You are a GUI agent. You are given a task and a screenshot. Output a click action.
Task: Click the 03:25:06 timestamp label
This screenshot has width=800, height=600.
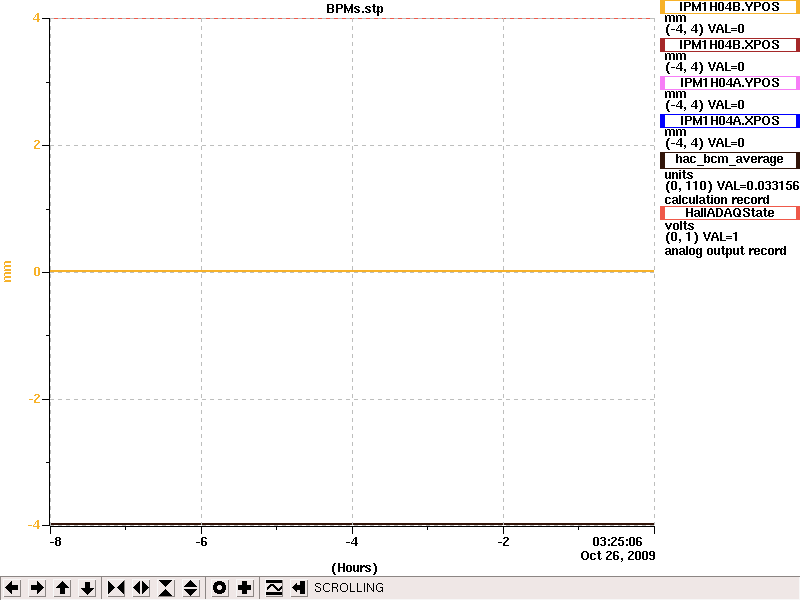tap(617, 541)
